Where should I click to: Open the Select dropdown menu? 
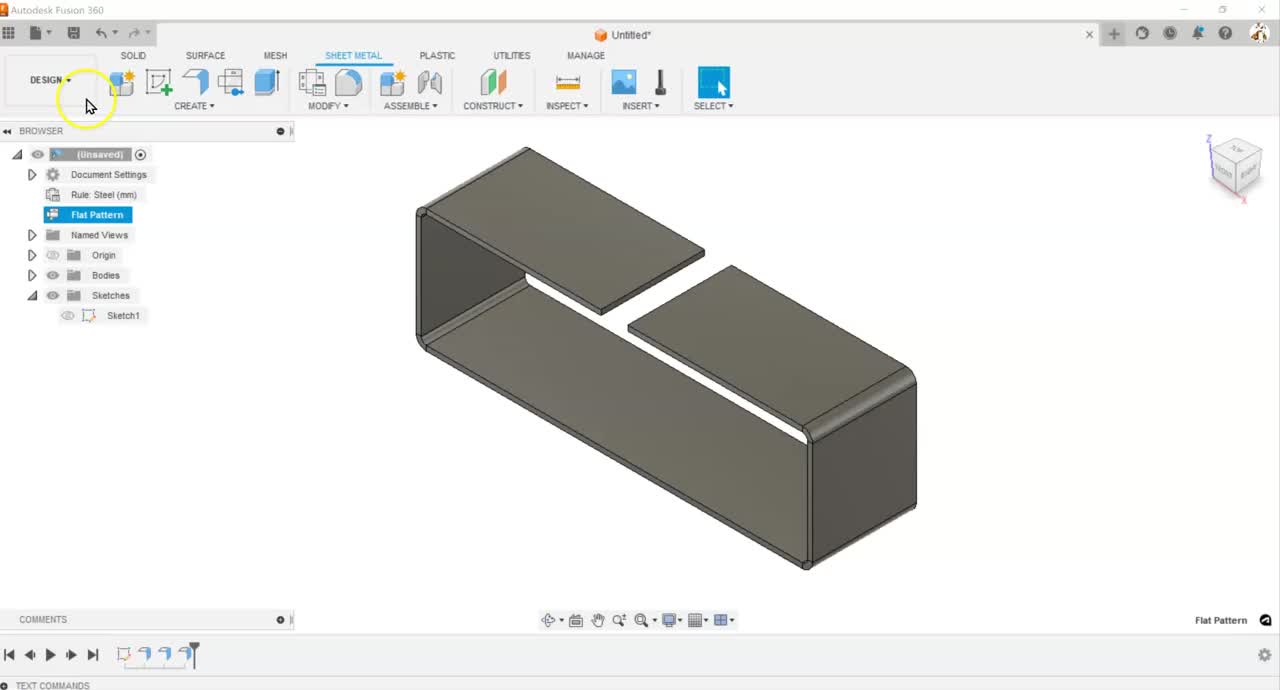click(x=713, y=104)
